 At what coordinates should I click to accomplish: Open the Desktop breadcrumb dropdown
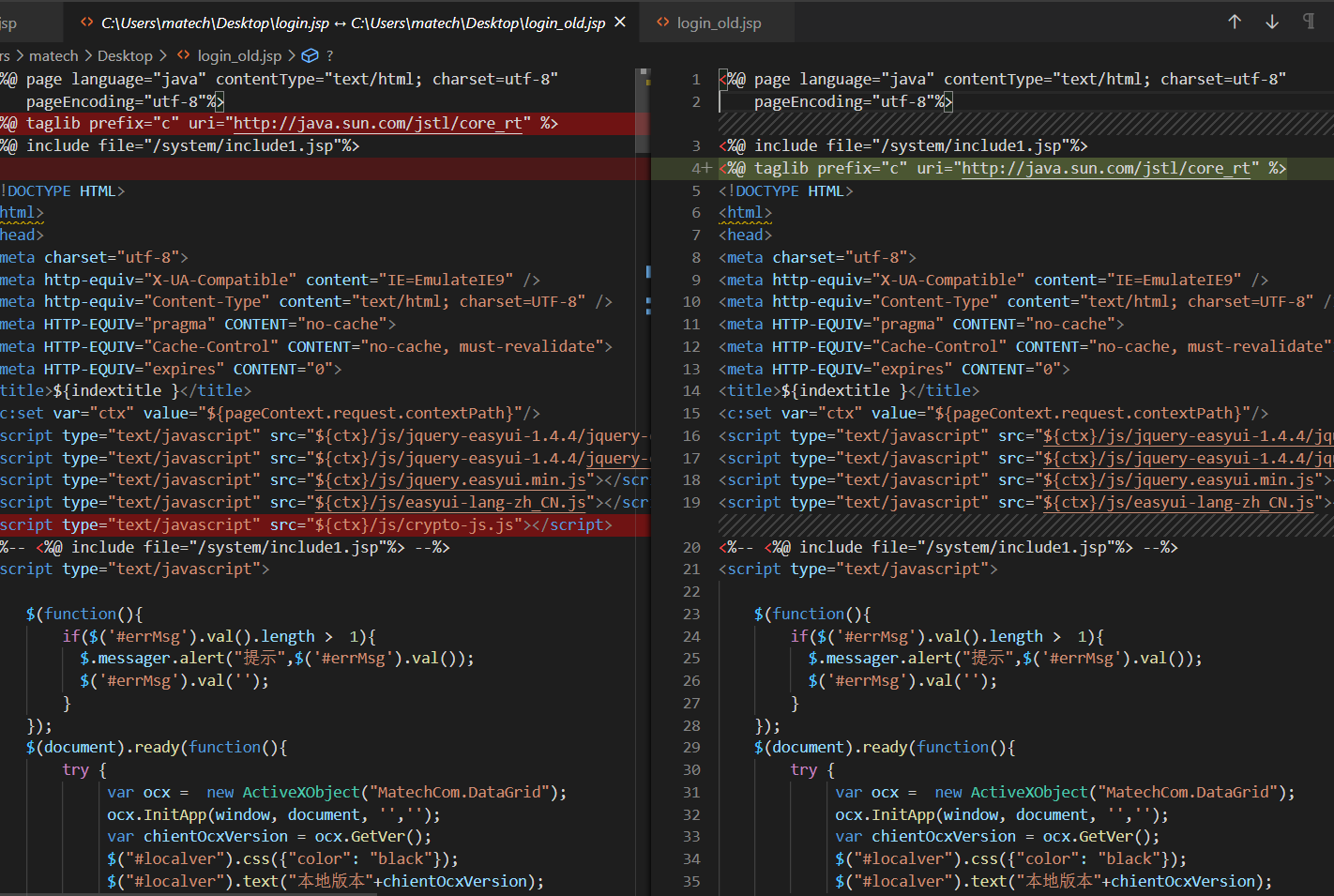(125, 55)
